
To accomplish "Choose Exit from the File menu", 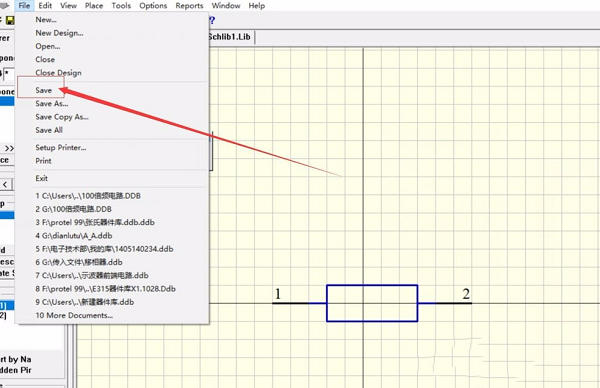I will pyautogui.click(x=41, y=178).
